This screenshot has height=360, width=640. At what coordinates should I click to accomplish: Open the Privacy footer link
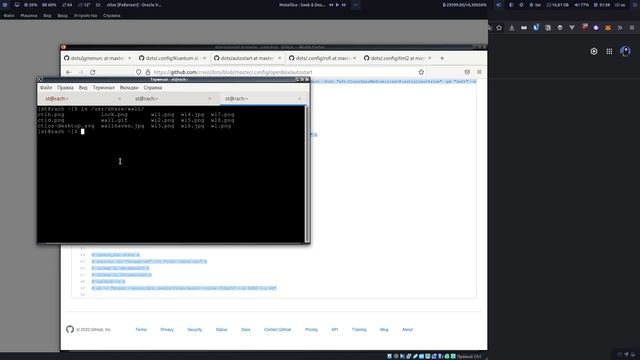(x=167, y=329)
